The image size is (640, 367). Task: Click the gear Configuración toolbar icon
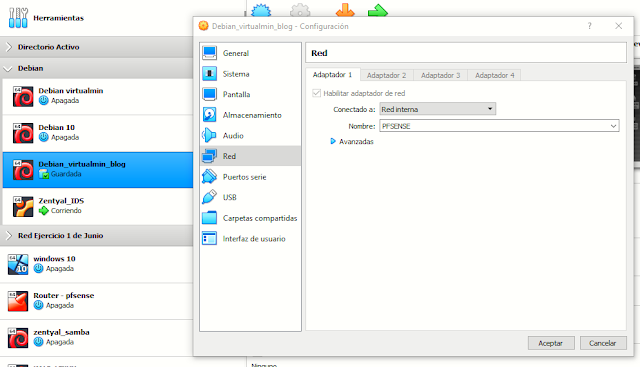pyautogui.click(x=300, y=10)
